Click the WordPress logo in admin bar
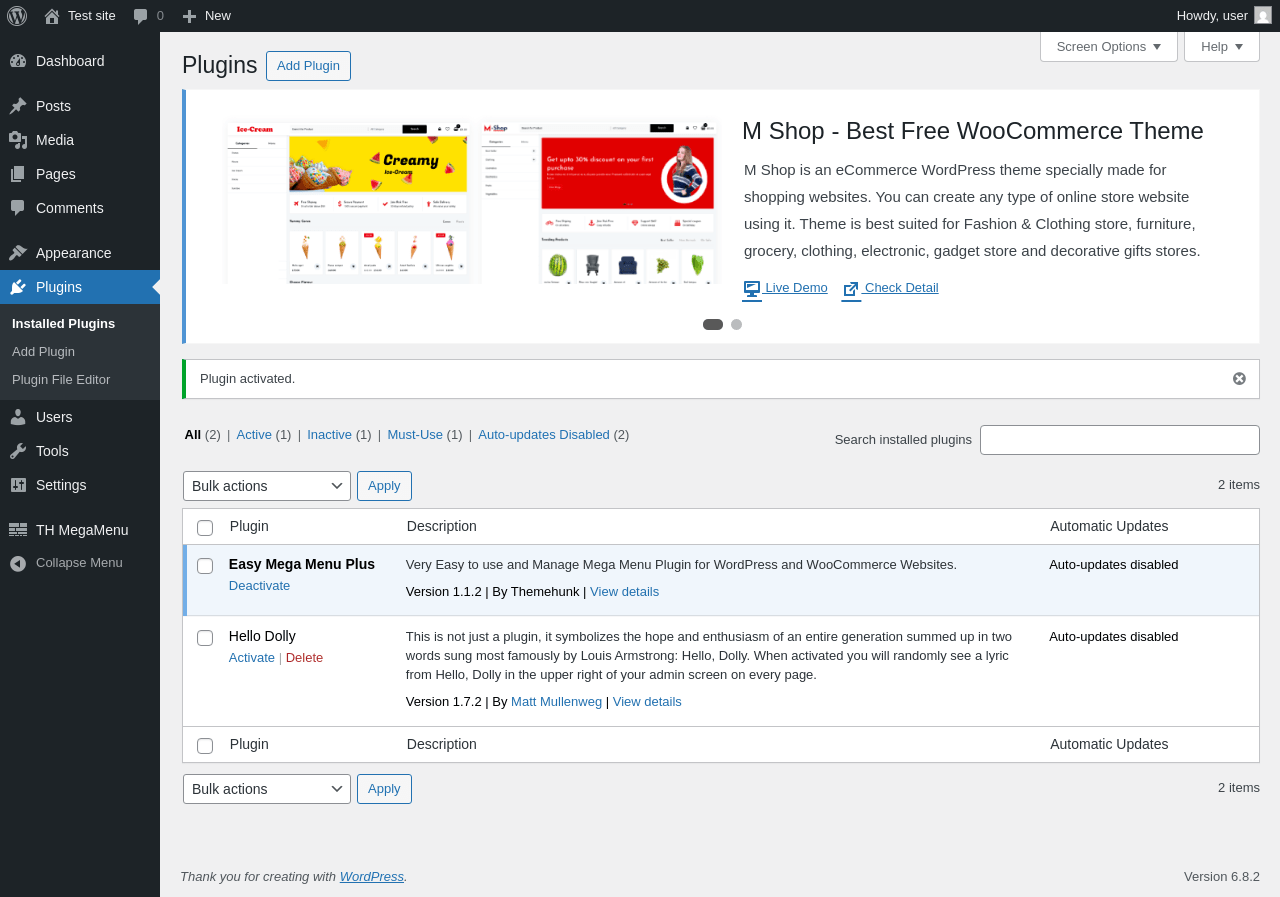This screenshot has width=1280, height=897. (17, 15)
